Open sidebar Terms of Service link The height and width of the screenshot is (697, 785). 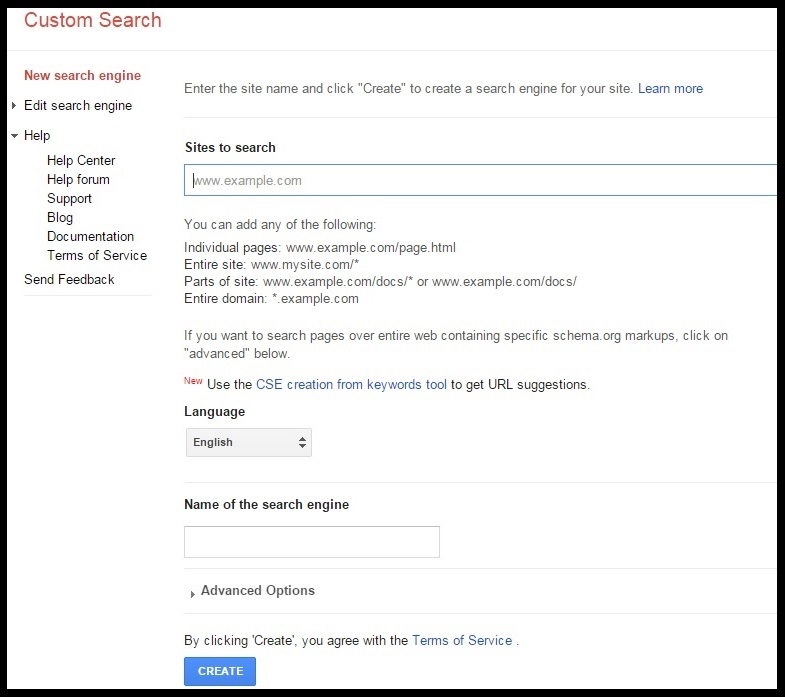click(97, 255)
